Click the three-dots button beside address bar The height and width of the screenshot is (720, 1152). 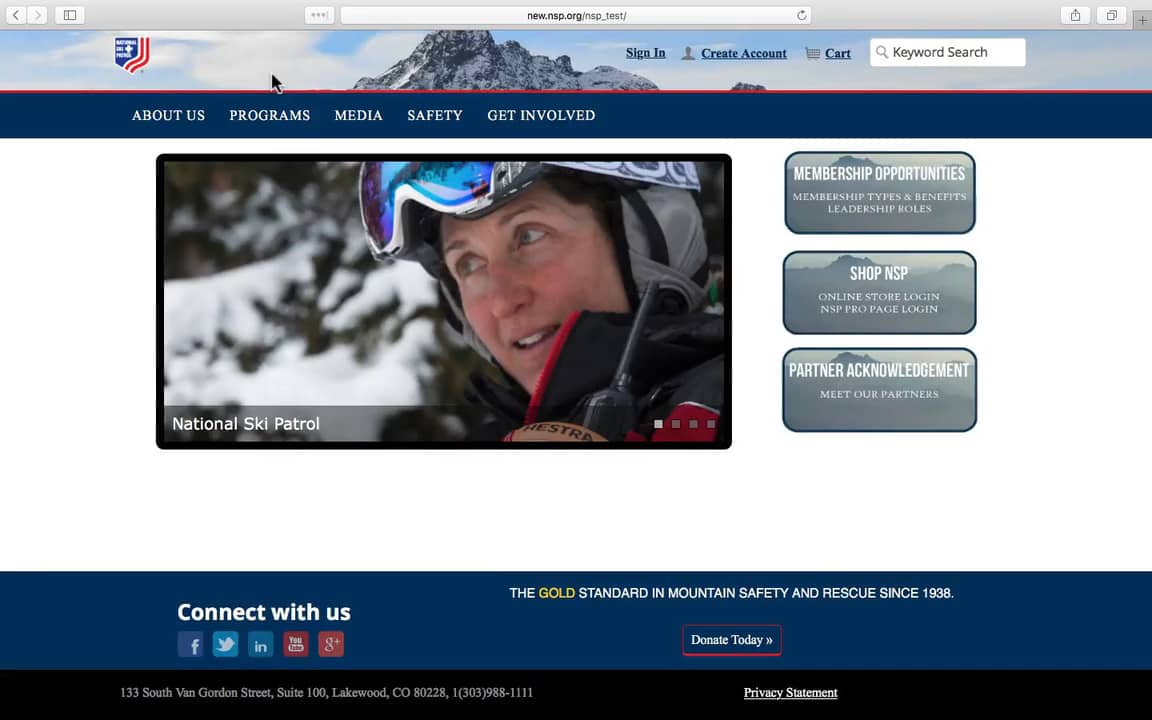click(319, 15)
